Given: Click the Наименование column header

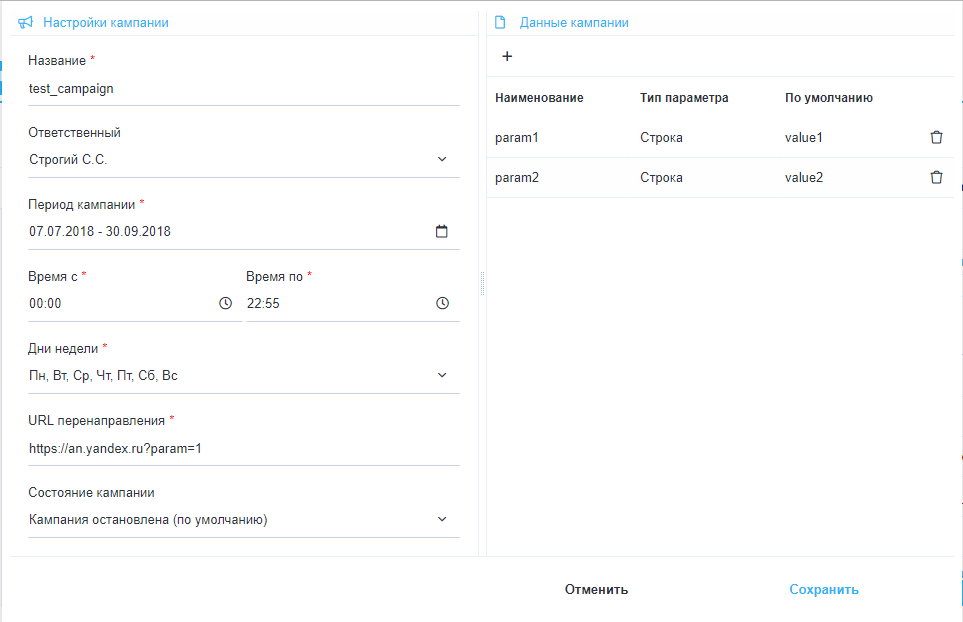Looking at the screenshot, I should 539,98.
